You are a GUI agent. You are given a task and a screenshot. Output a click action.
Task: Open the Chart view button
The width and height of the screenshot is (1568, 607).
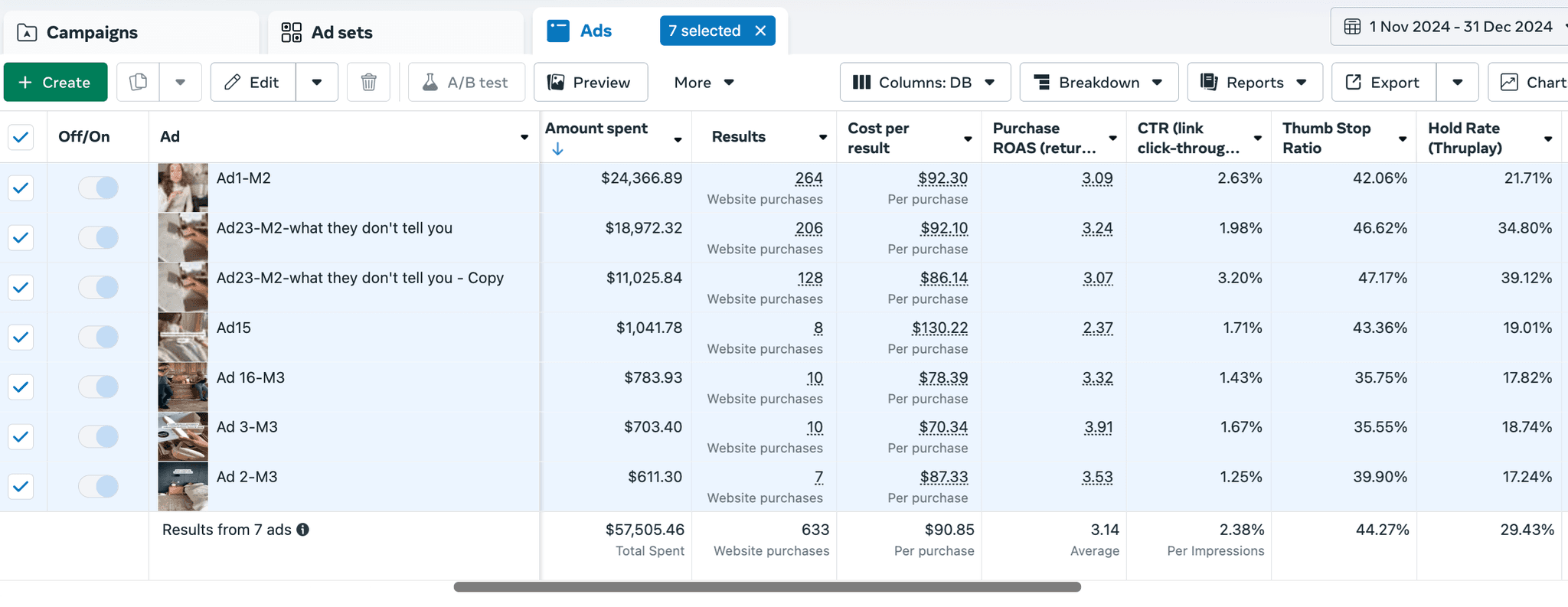1528,82
